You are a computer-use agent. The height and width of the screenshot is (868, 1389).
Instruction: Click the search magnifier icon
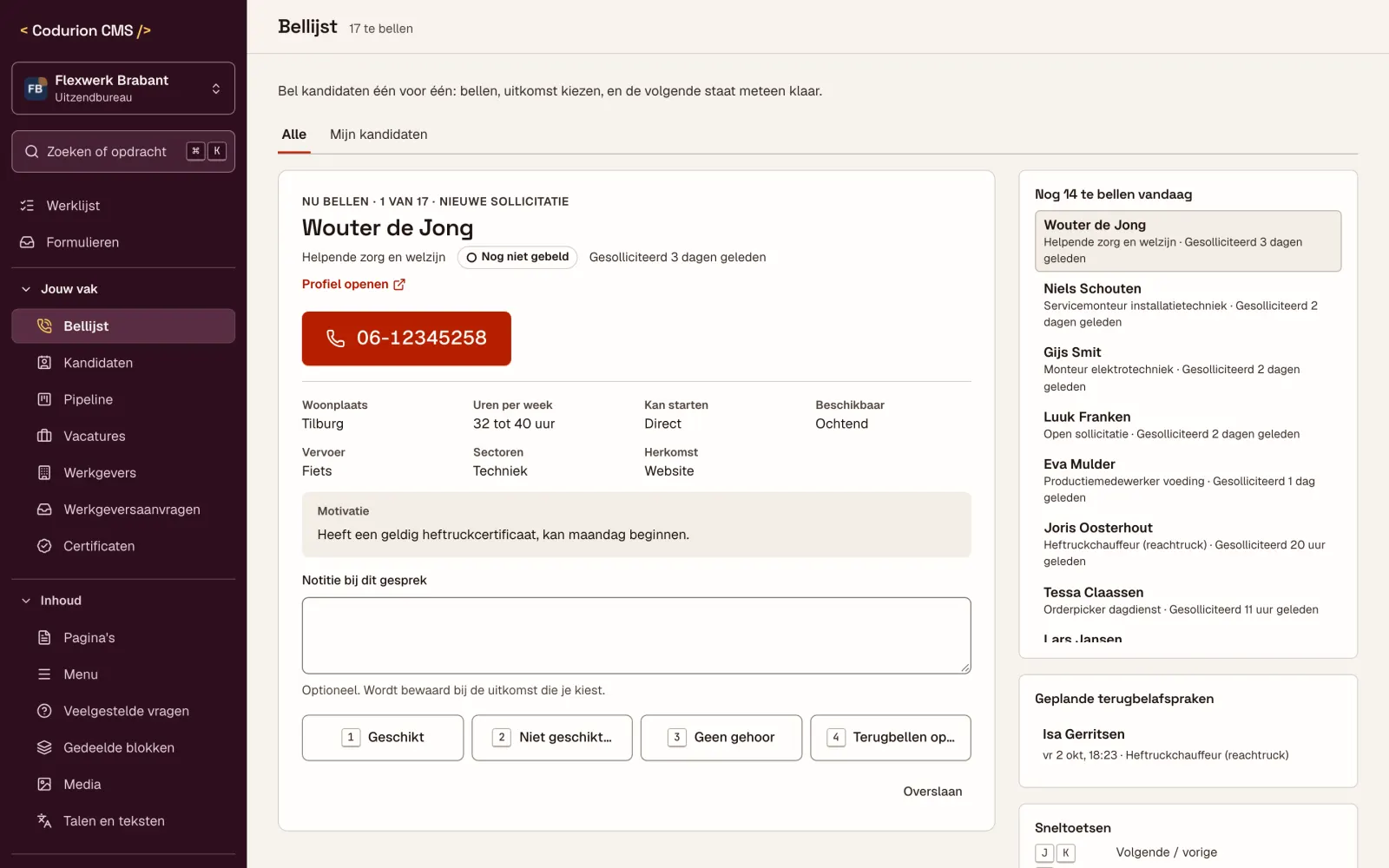(32, 152)
